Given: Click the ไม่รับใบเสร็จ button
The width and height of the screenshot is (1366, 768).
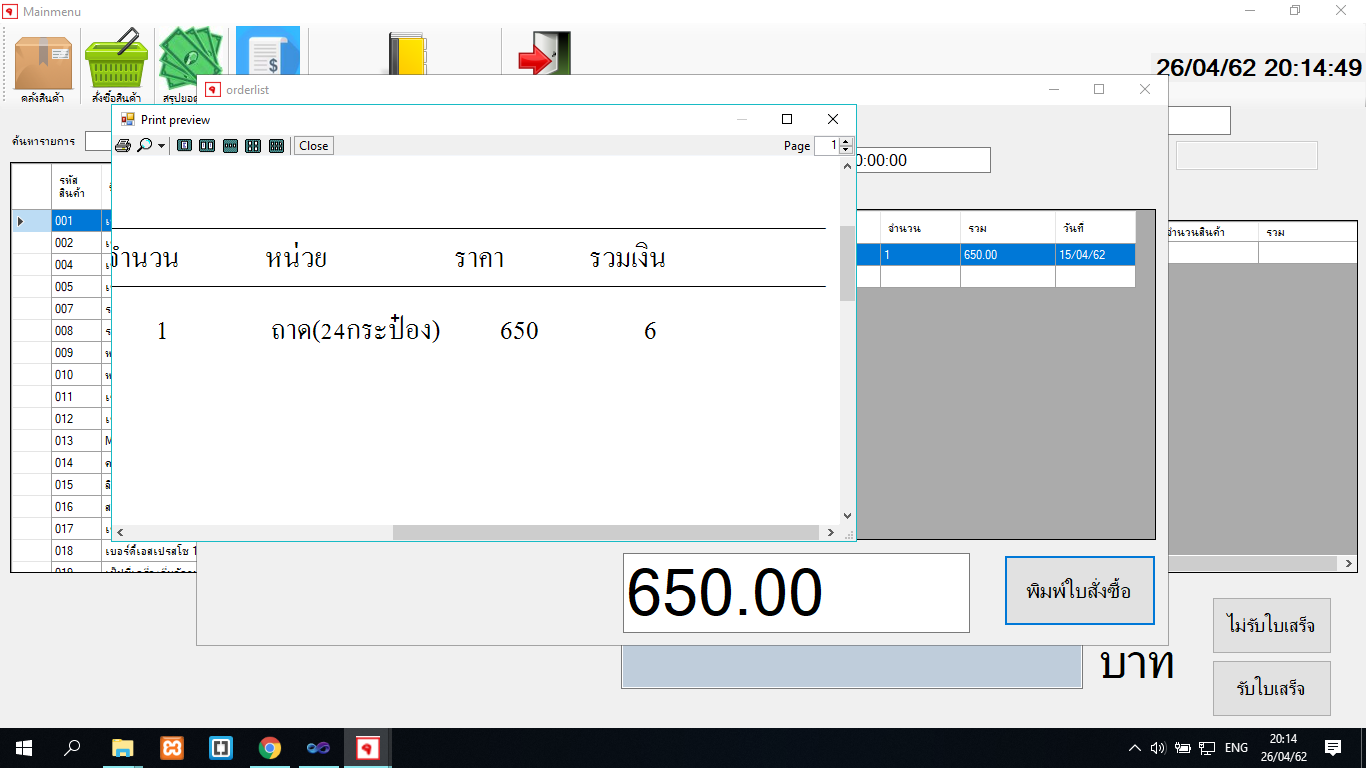Looking at the screenshot, I should click(x=1272, y=626).
